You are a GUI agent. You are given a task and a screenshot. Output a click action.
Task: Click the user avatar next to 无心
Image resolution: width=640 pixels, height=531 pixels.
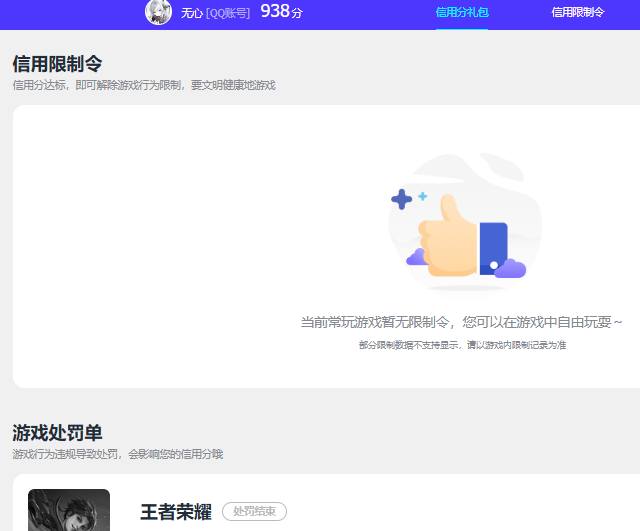158,12
